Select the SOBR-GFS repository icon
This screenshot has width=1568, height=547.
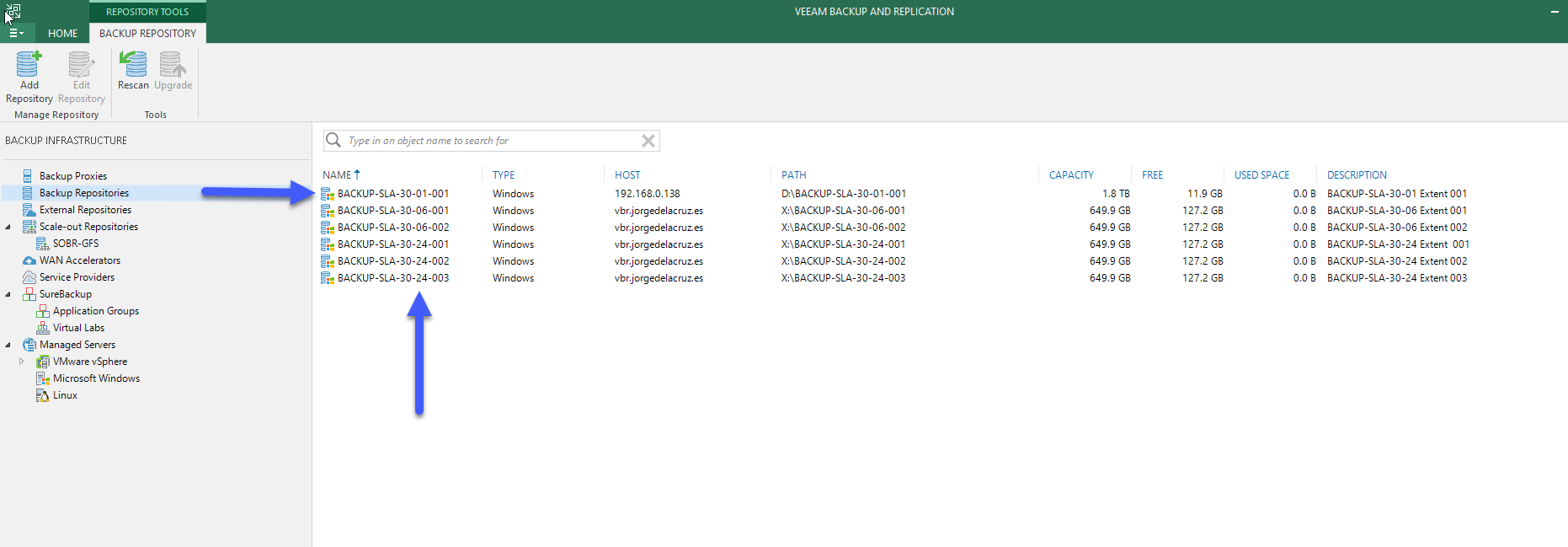pyautogui.click(x=42, y=244)
